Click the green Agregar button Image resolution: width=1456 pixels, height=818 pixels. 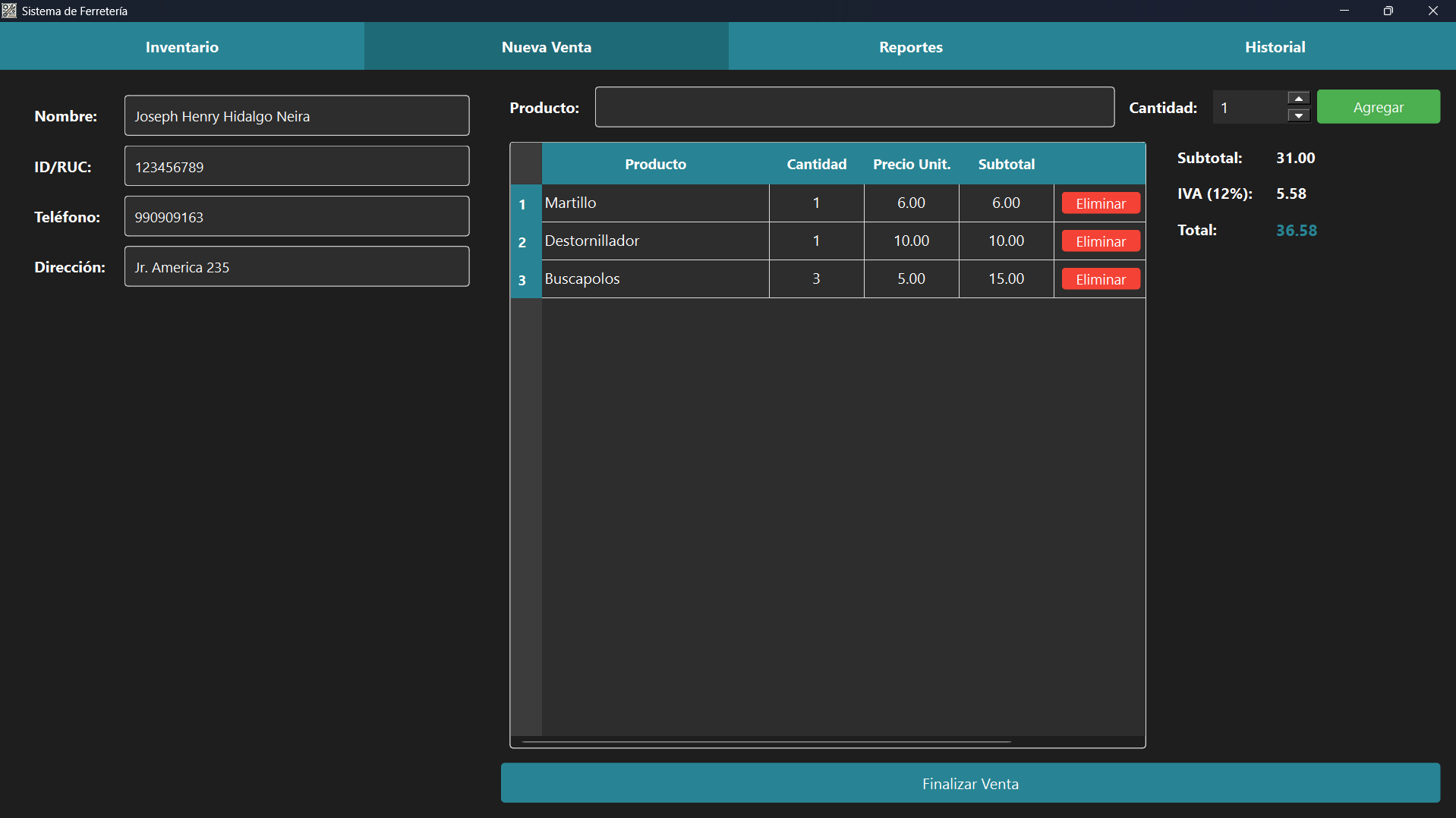click(1378, 107)
